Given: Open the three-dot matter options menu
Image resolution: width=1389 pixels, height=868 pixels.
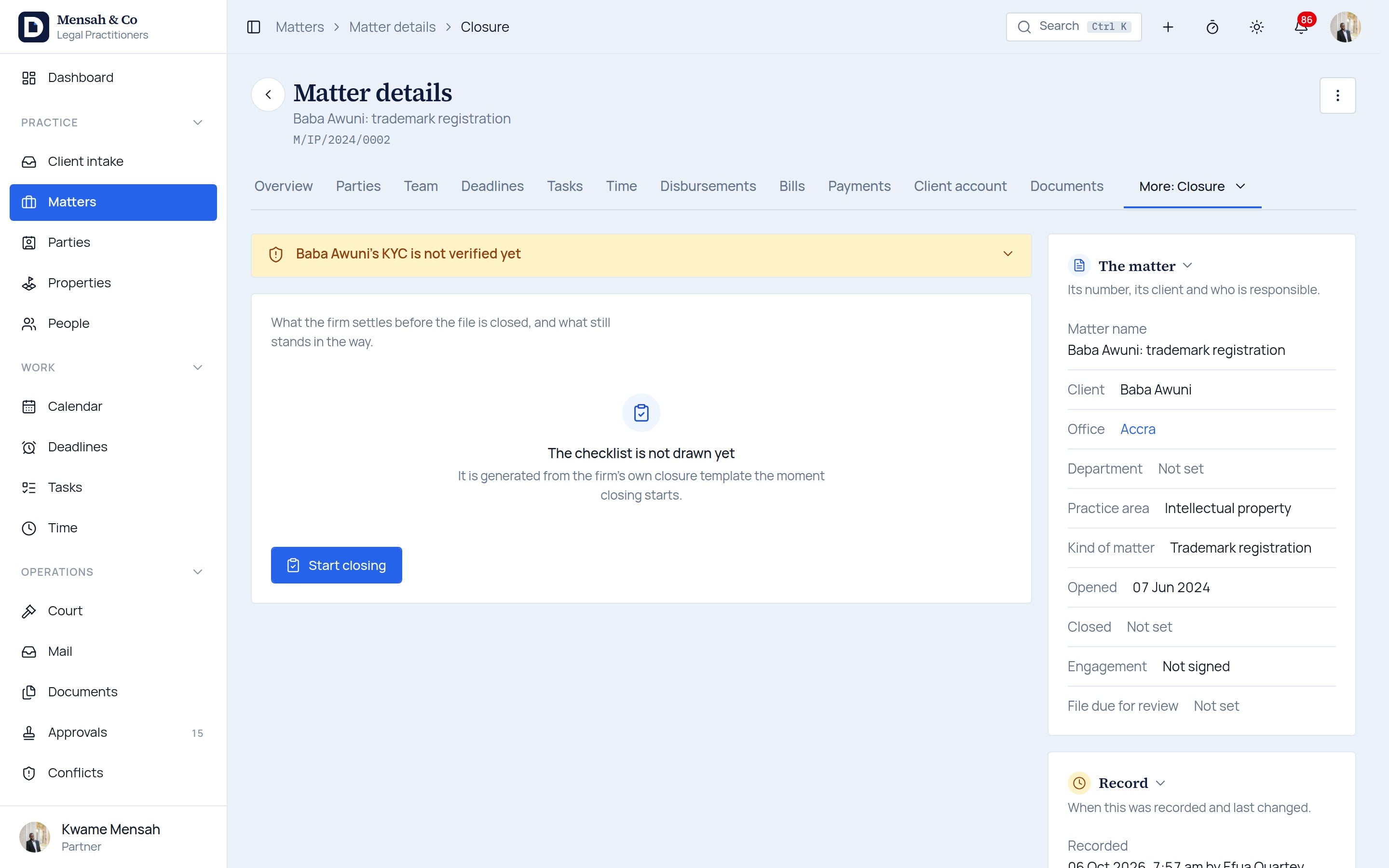Looking at the screenshot, I should click(x=1337, y=95).
